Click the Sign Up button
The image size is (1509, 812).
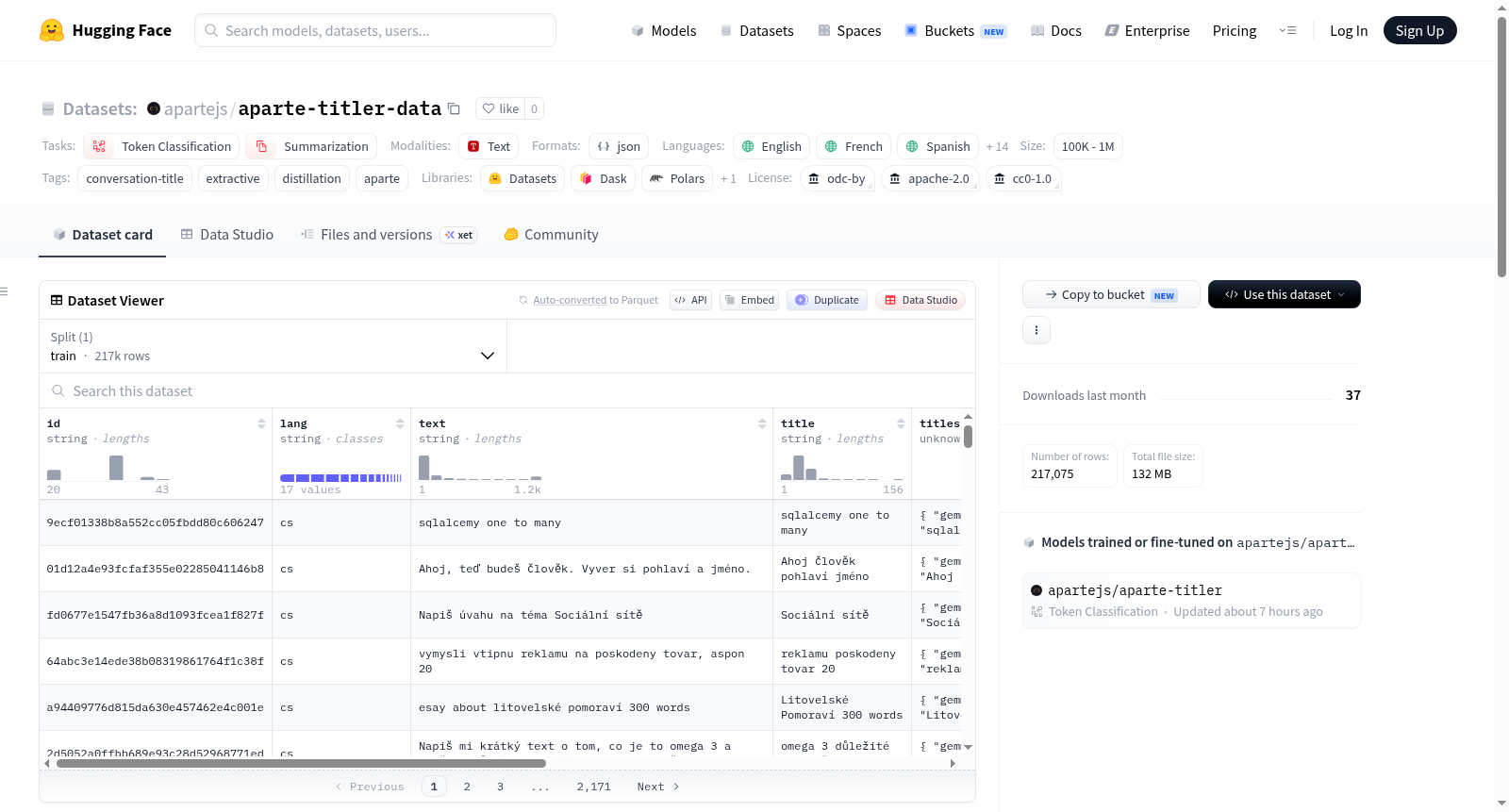click(x=1419, y=30)
